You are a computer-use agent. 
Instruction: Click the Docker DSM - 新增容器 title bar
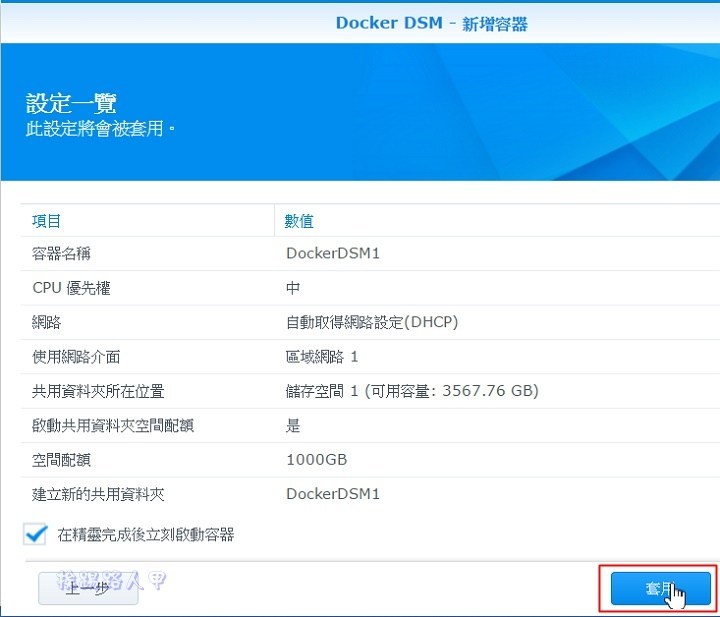point(431,23)
